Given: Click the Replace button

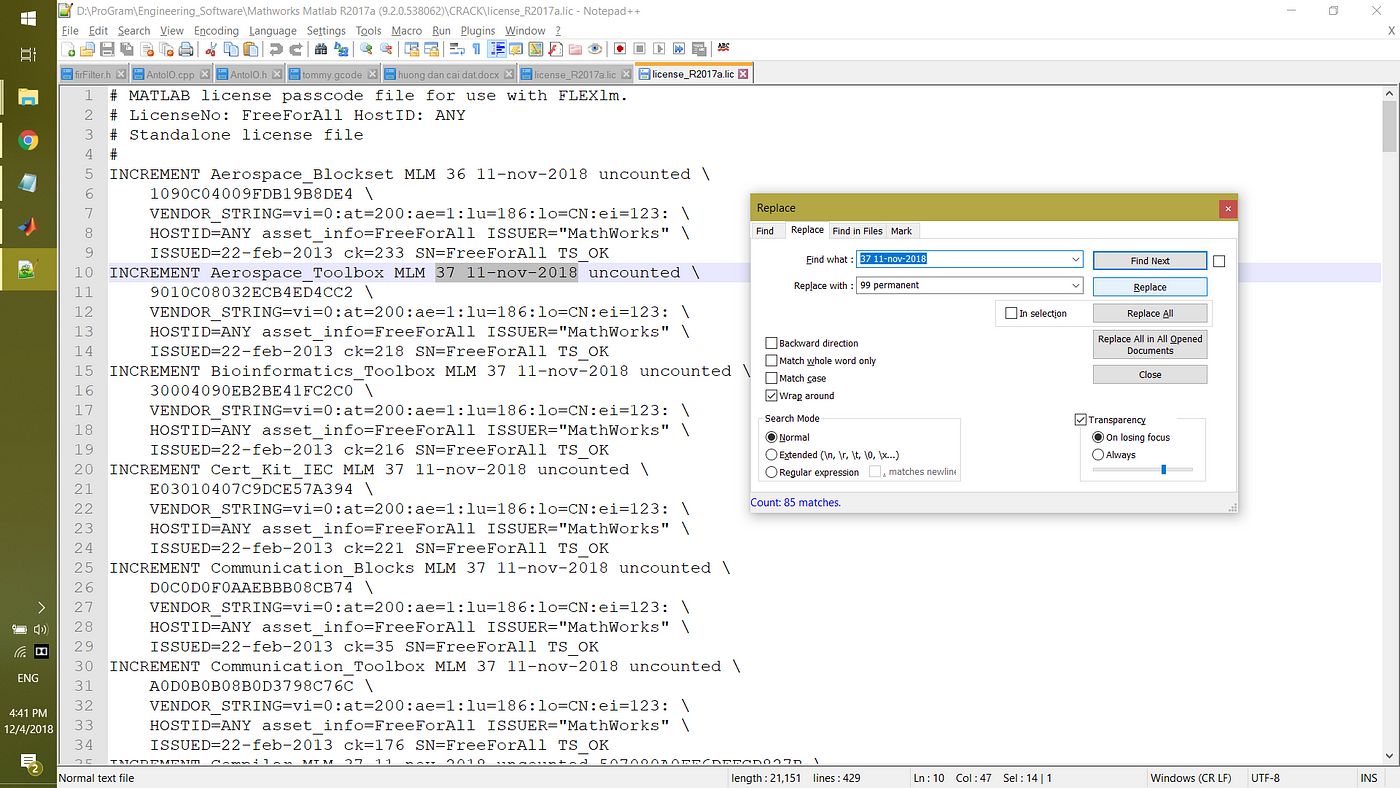Looking at the screenshot, I should 1150,287.
